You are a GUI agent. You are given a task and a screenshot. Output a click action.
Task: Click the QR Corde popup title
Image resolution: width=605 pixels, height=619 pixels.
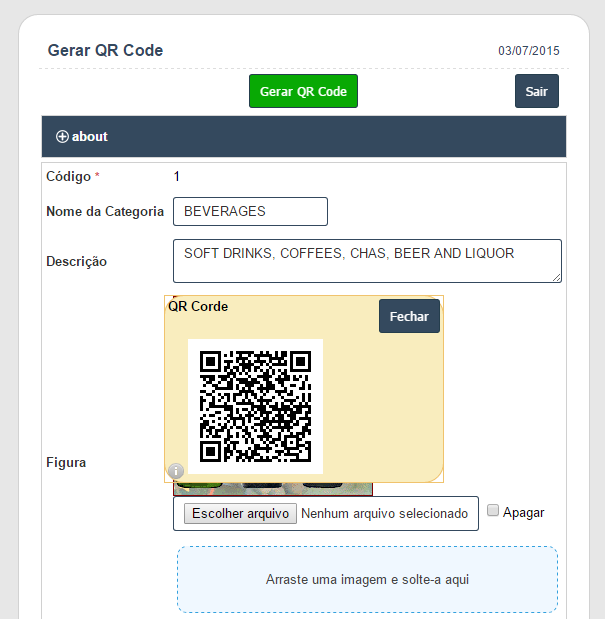point(198,306)
